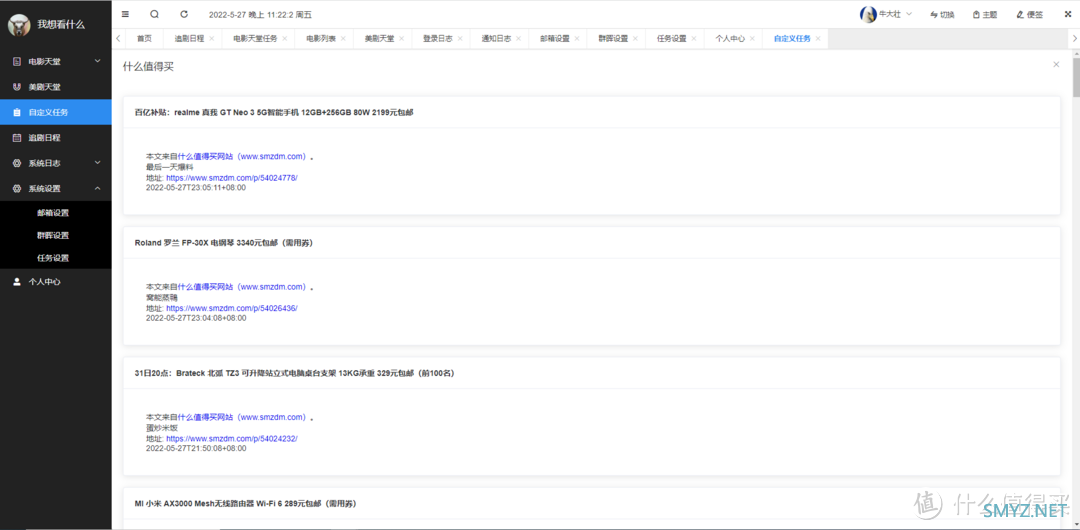Viewport: 1080px width, 530px height.
Task: Switch to the top 美剧天堂 tab
Action: 380,39
